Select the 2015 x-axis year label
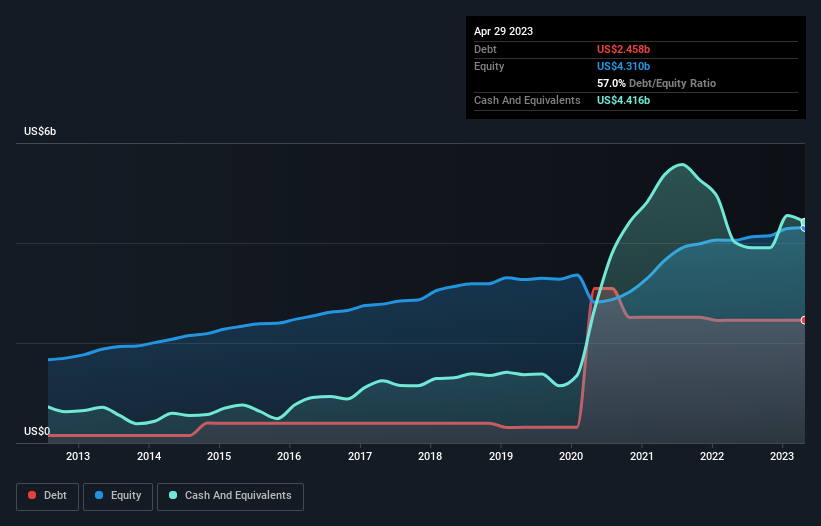The width and height of the screenshot is (821, 526). pos(219,457)
